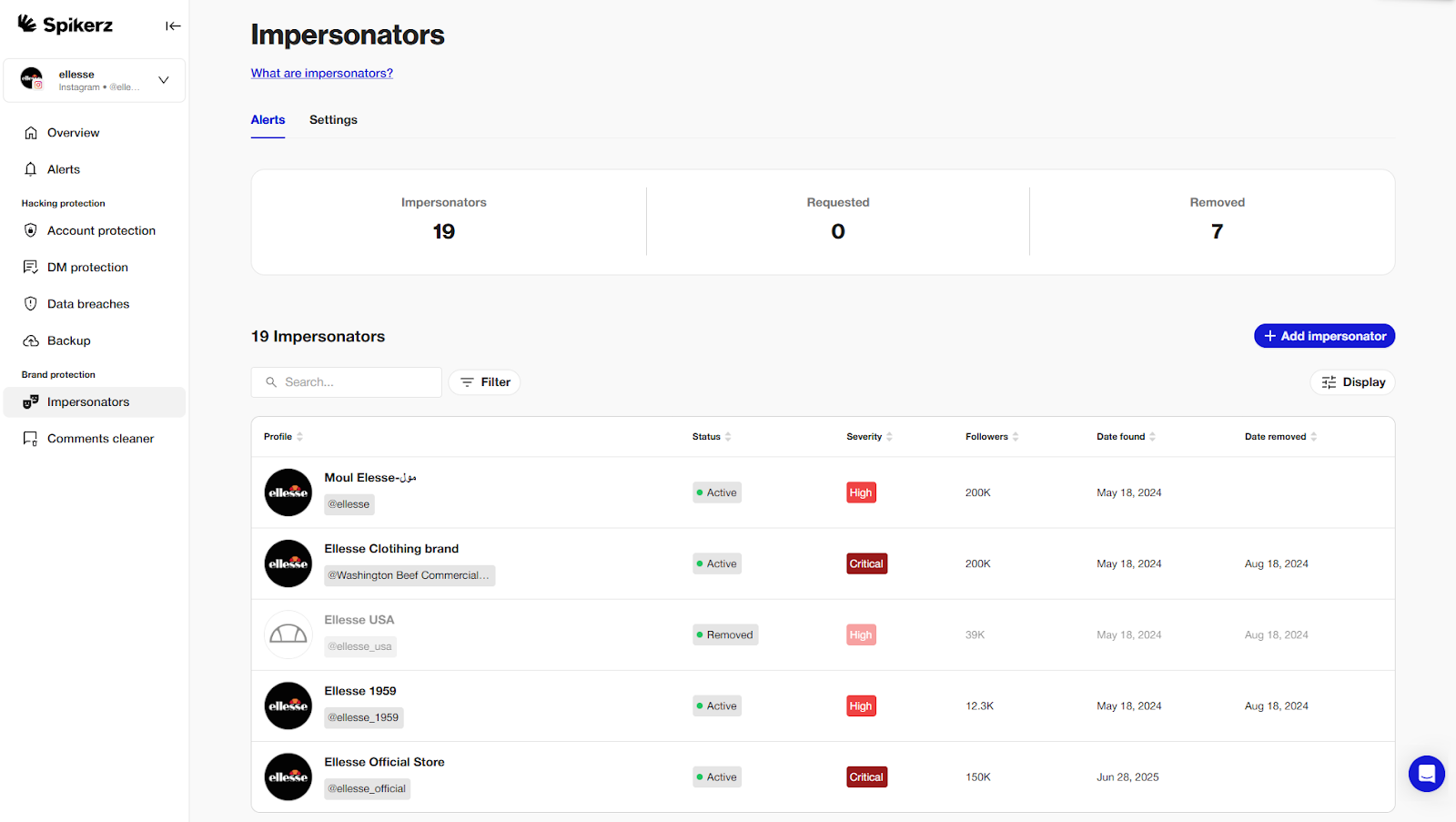Click the Spikerz logo
The width and height of the screenshot is (1456, 822).
point(64,25)
